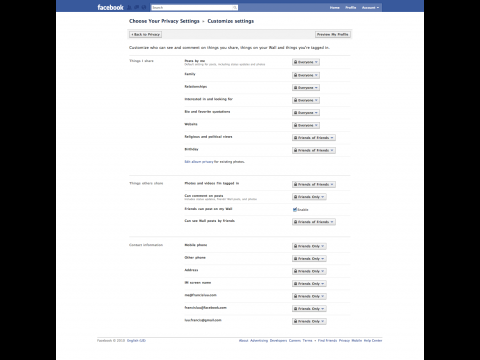The height and width of the screenshot is (360, 480).
Task: Open the Other phone privacy dropdown
Action: [309, 259]
